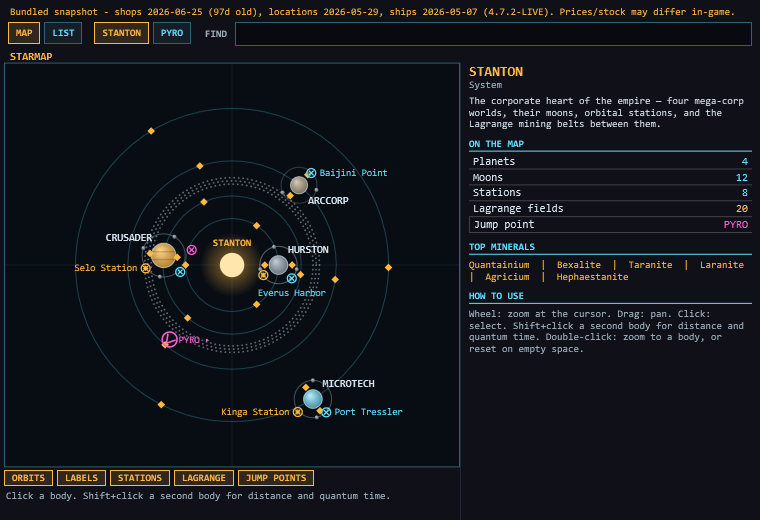Select the pink Pyro jump point marker

(169, 339)
